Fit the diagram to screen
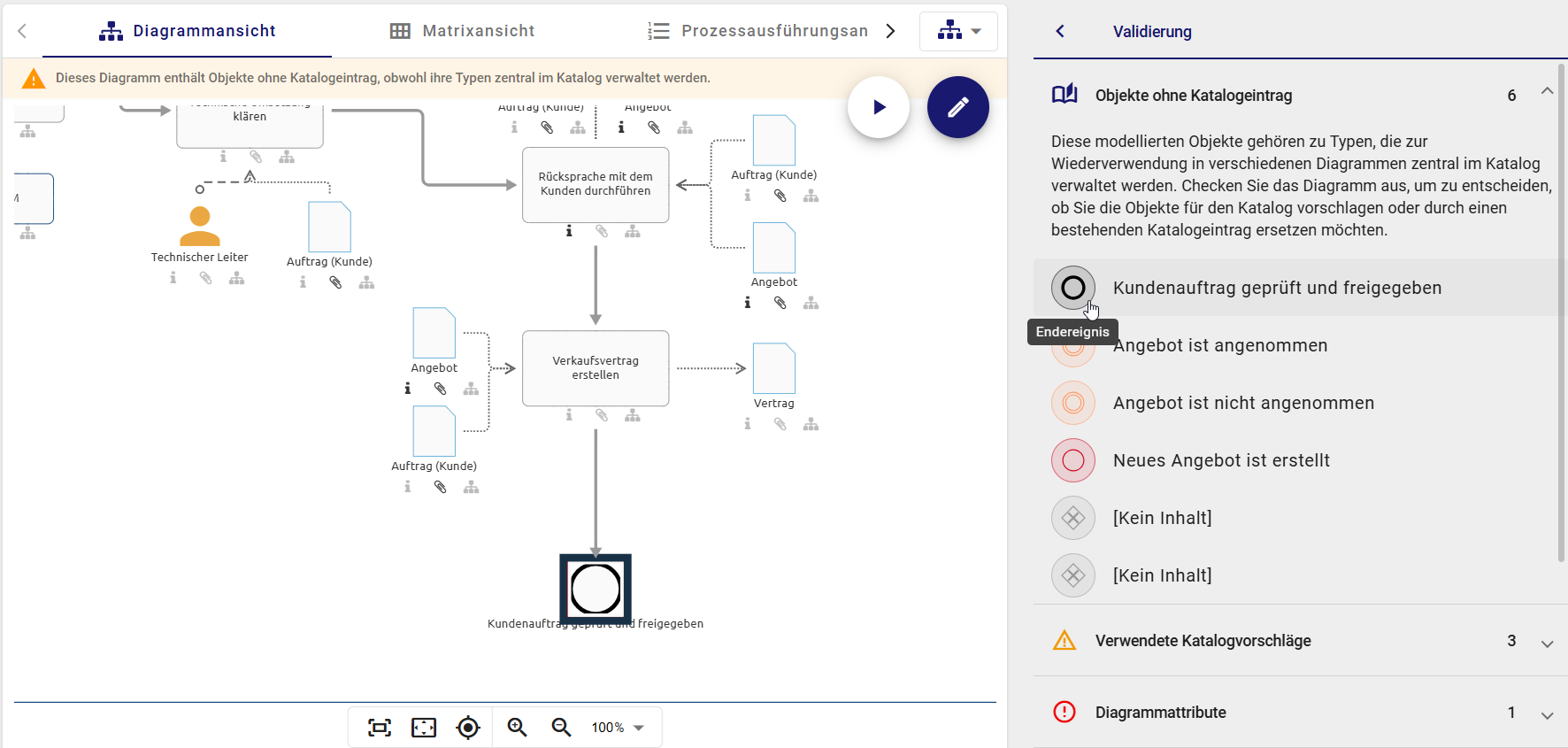Viewport: 1568px width, 748px height. pos(380,728)
